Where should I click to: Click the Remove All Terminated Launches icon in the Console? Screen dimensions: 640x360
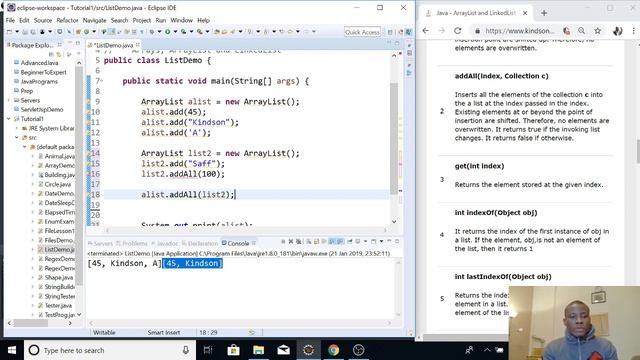(298, 242)
